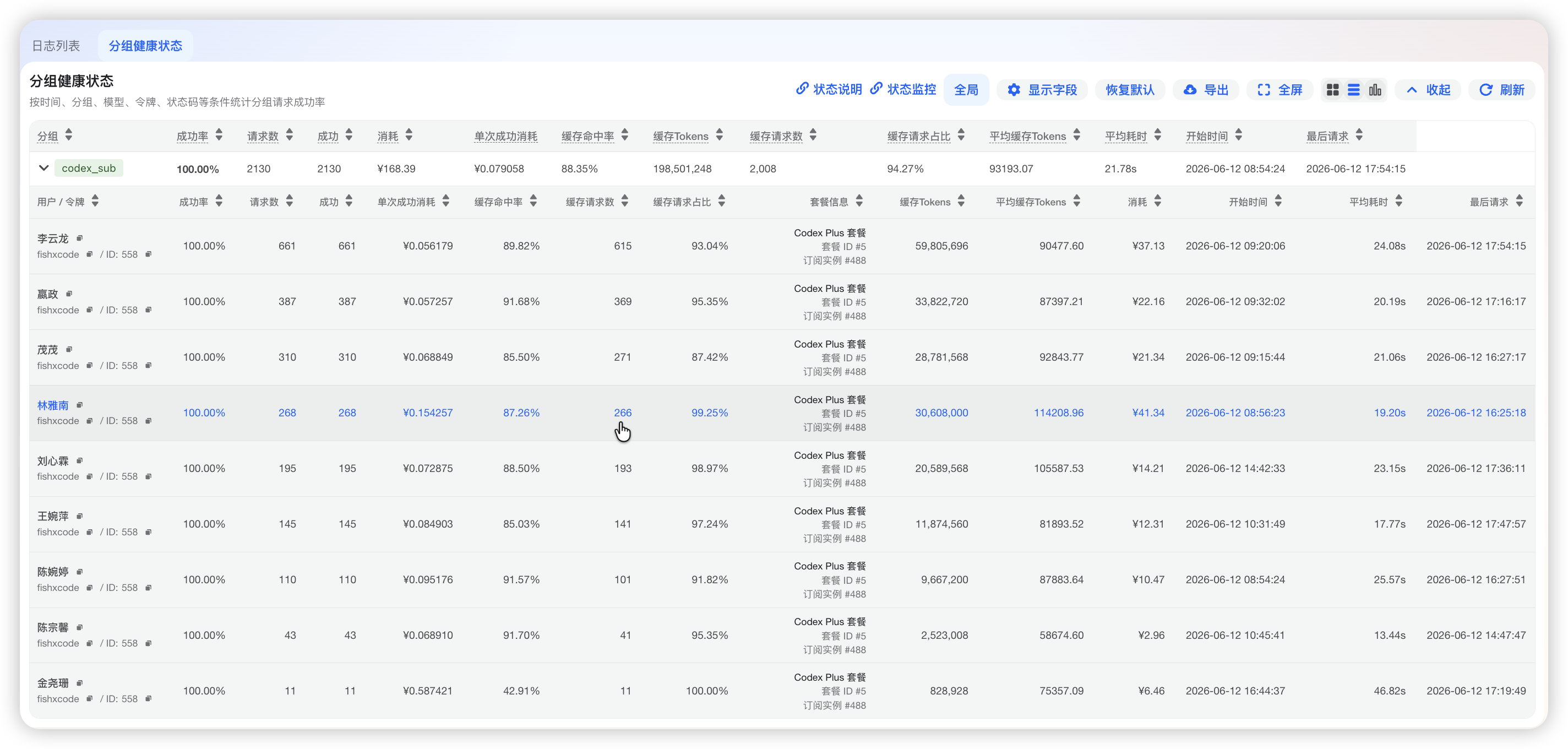Copy username 嬴政
Screen dimensions: 1568x749
69,294
